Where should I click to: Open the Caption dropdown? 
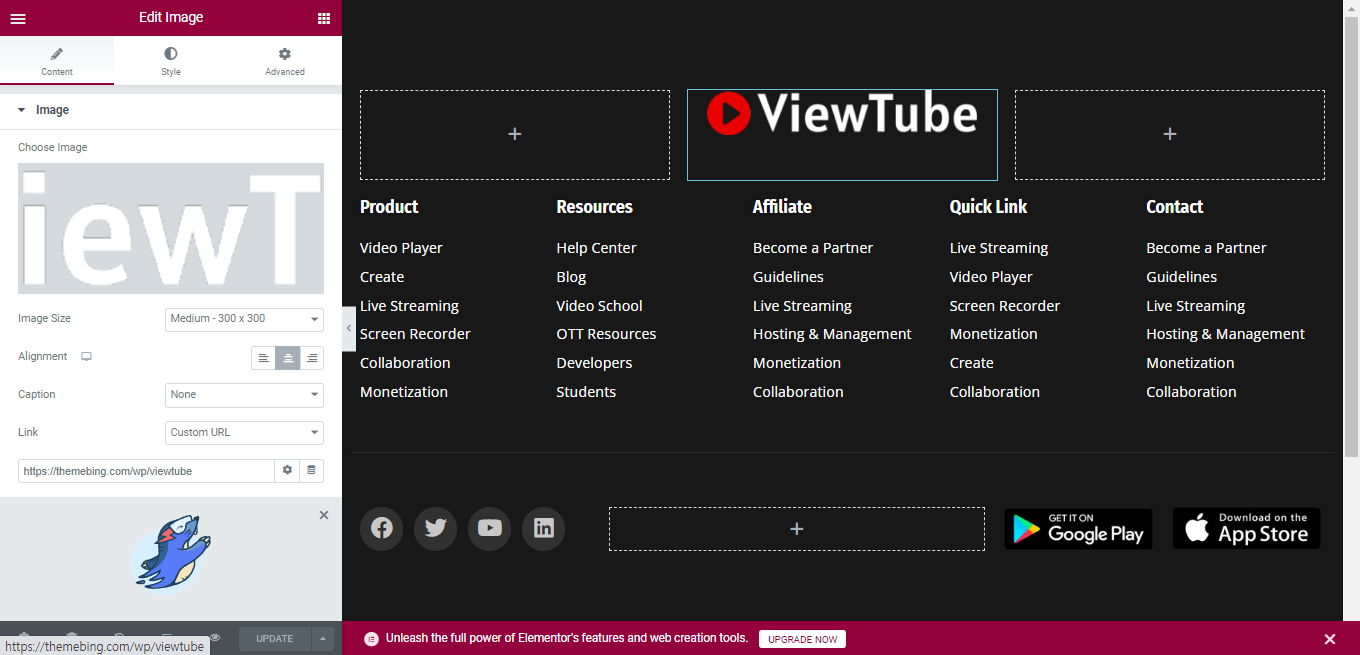pyautogui.click(x=244, y=395)
